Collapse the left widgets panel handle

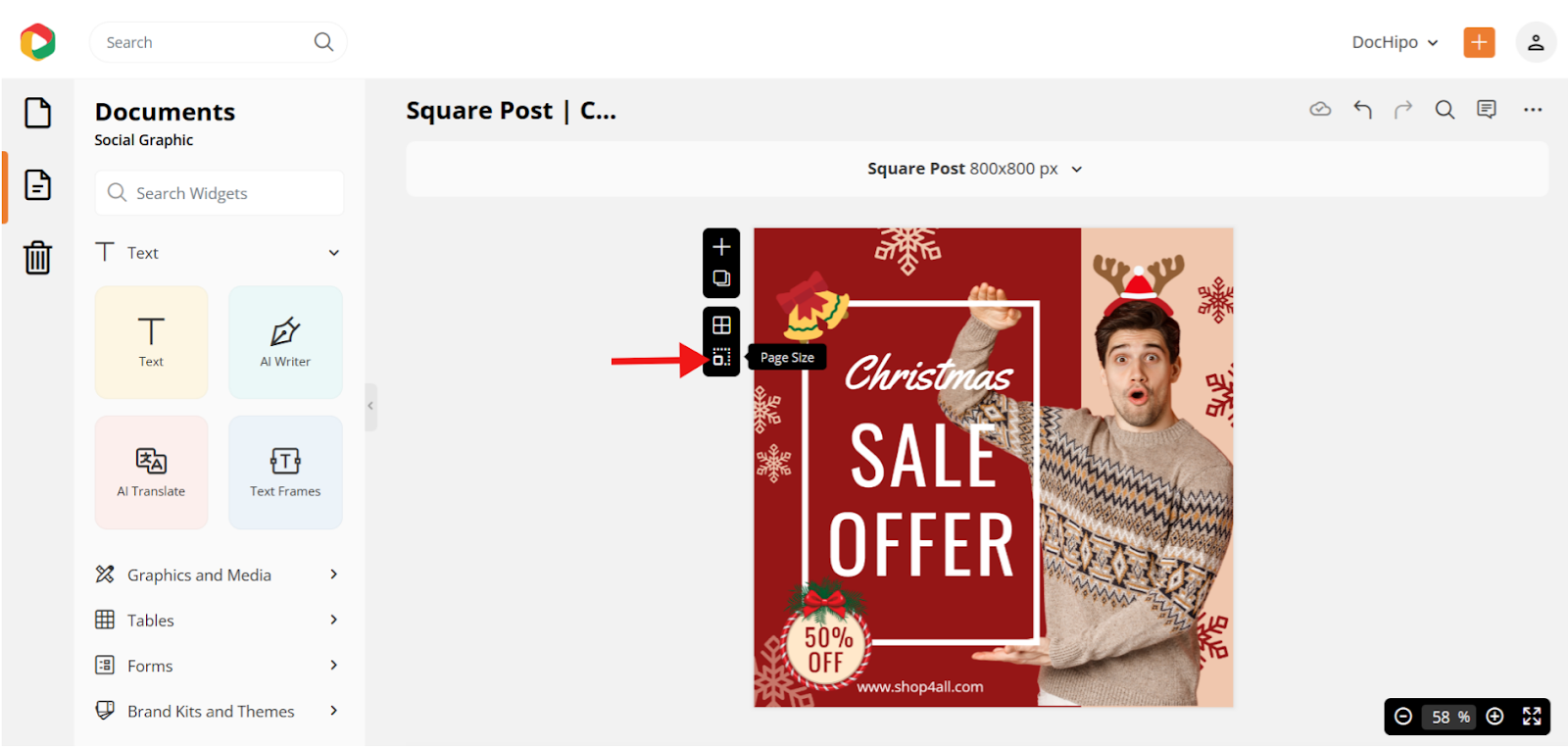pyautogui.click(x=370, y=406)
